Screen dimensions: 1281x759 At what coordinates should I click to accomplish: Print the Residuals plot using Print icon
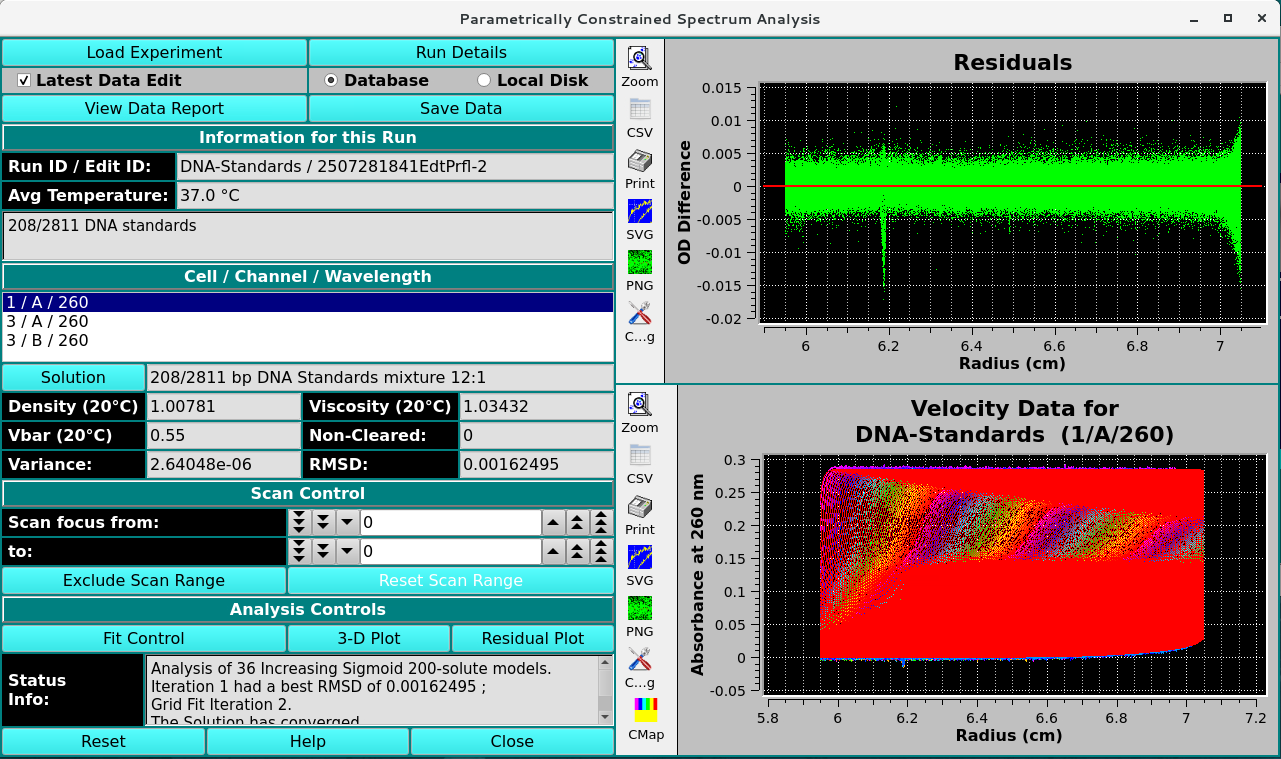coord(640,162)
